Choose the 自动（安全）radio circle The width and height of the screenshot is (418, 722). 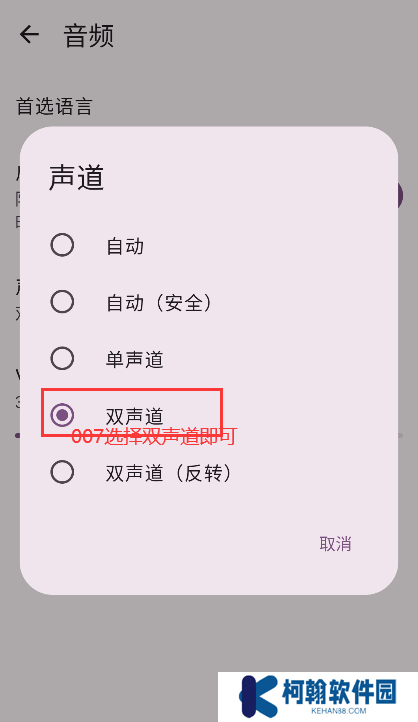(x=62, y=302)
